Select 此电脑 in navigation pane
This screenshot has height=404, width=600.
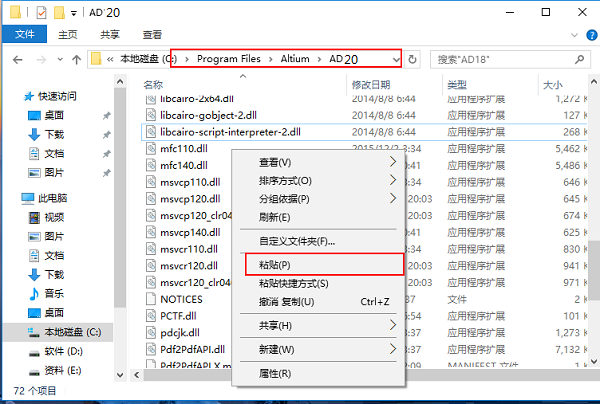point(52,198)
